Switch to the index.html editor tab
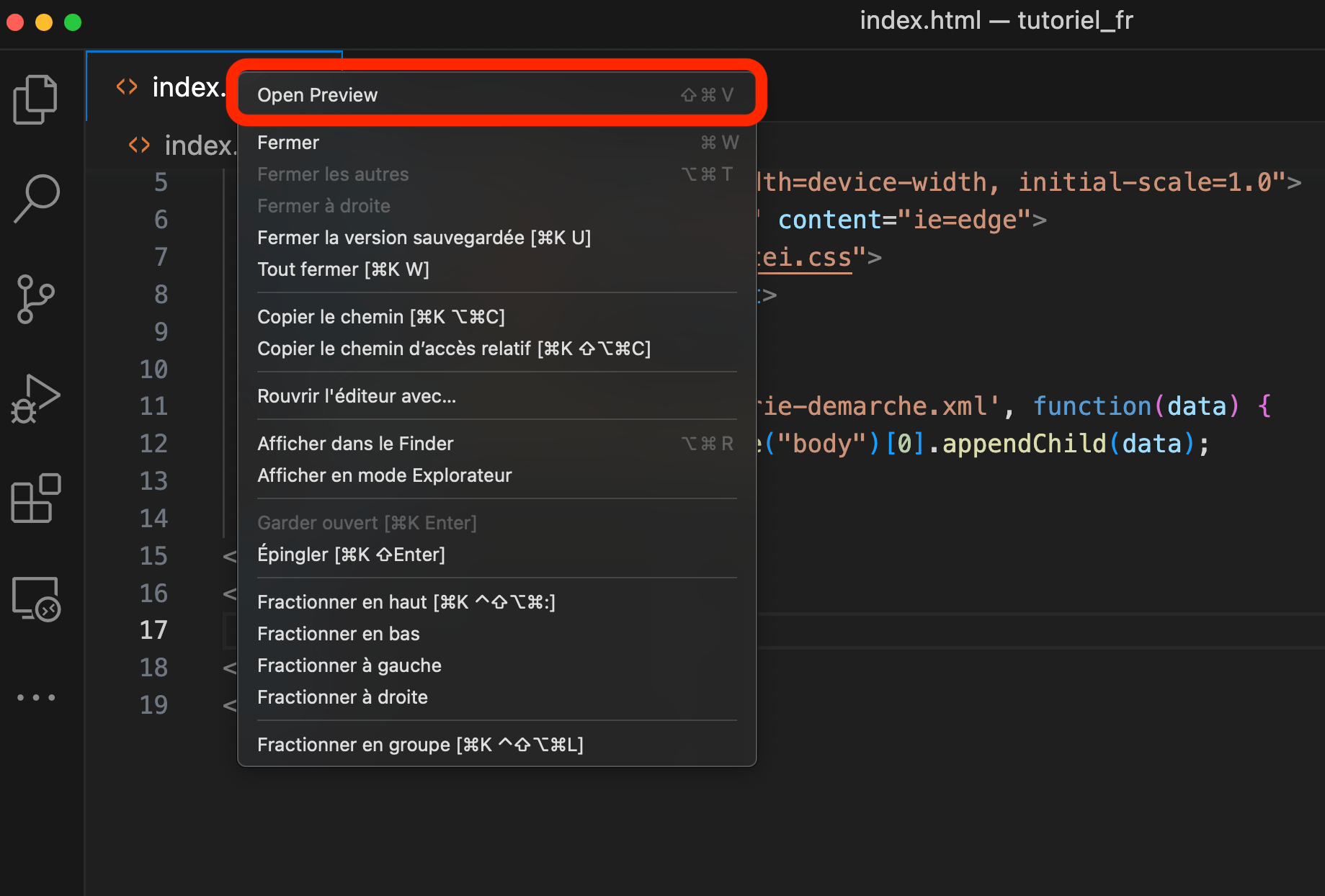The width and height of the screenshot is (1325, 896). [187, 86]
